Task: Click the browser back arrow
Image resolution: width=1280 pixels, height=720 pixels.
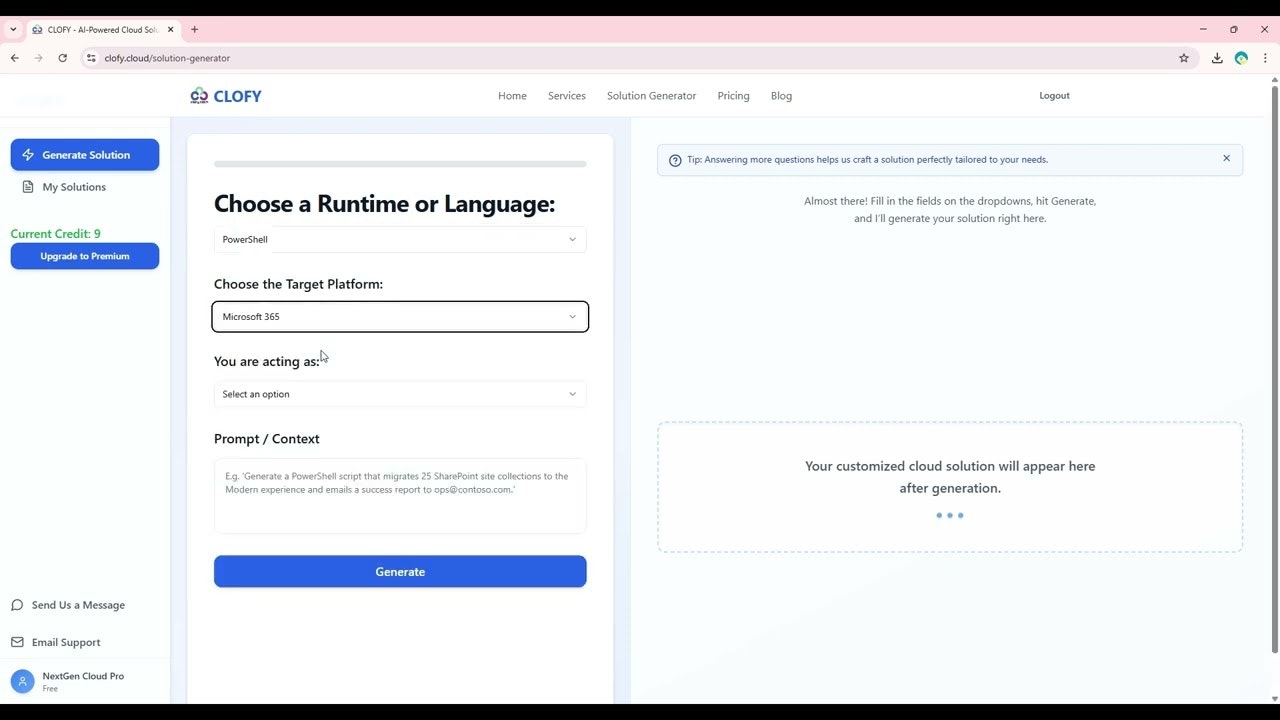Action: (14, 58)
